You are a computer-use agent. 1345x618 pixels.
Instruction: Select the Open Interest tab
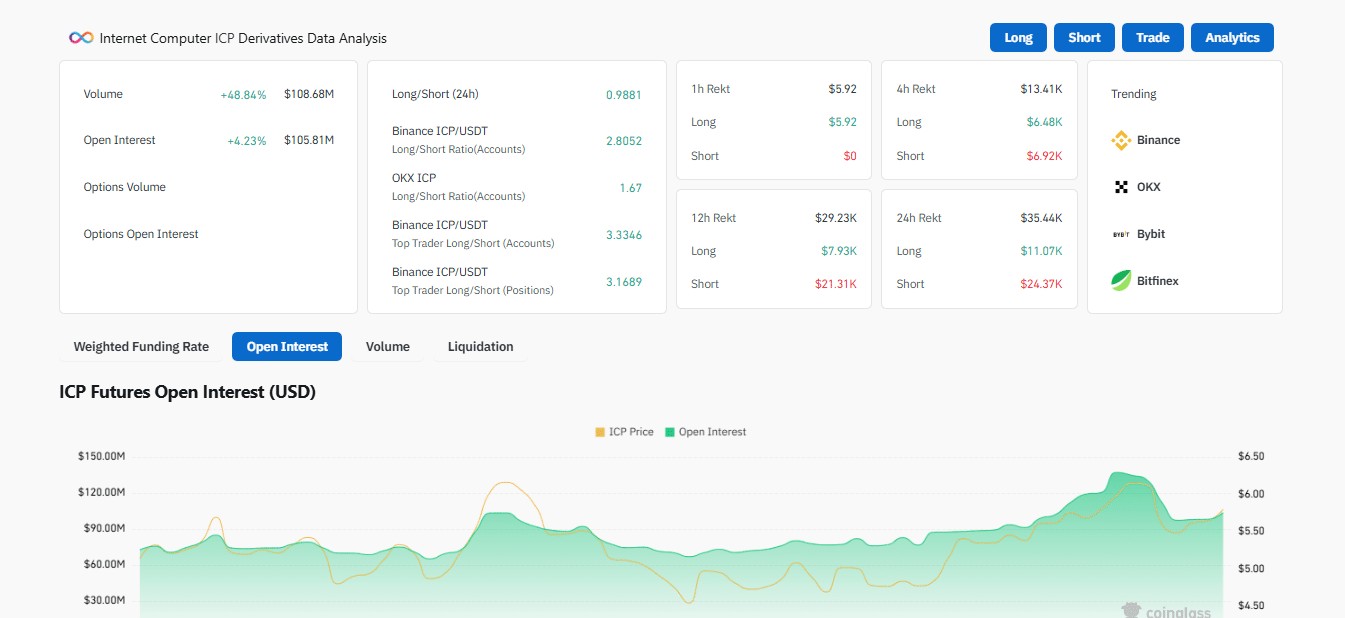coord(287,347)
